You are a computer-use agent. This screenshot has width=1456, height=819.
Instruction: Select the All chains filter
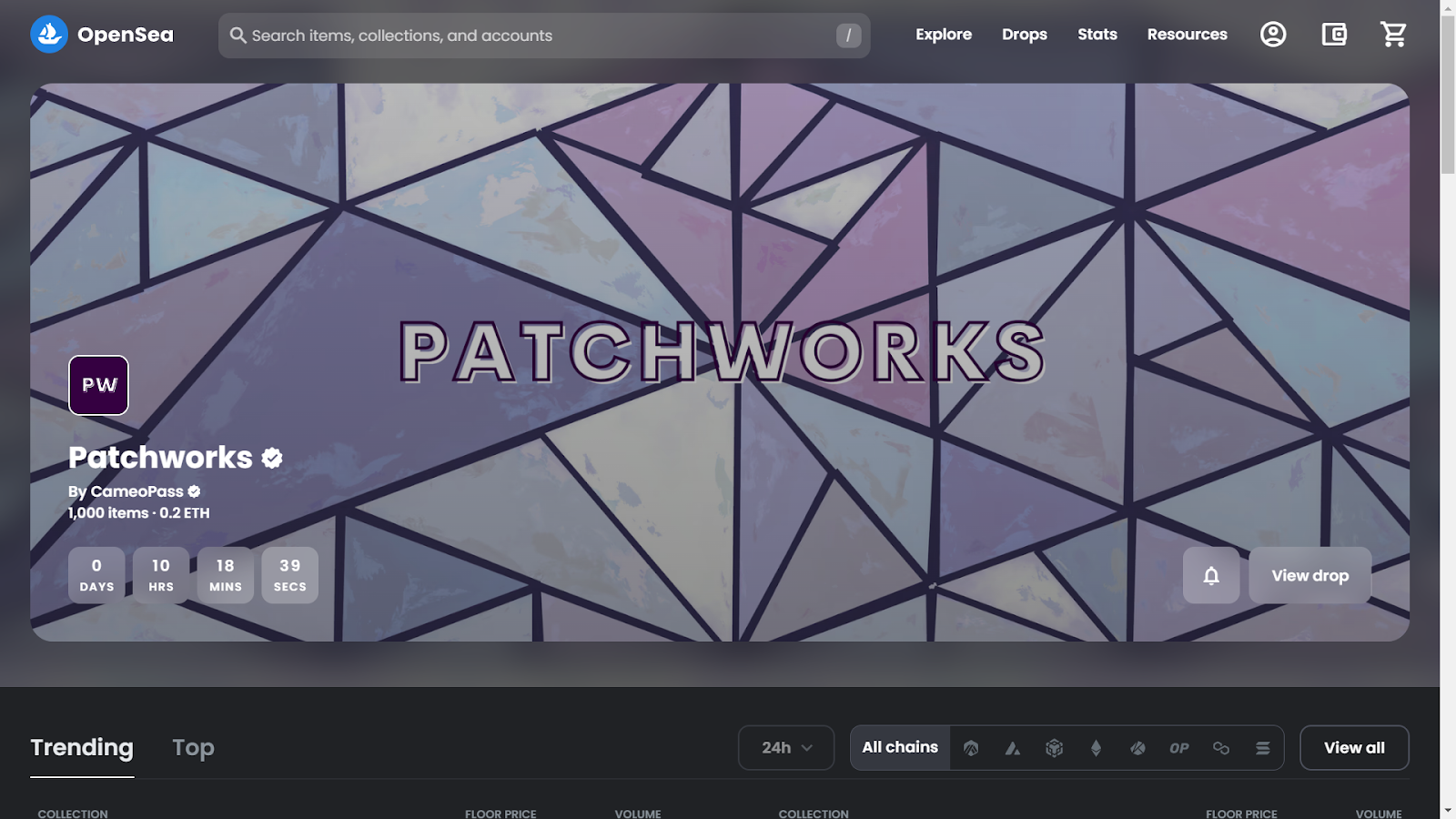(900, 747)
